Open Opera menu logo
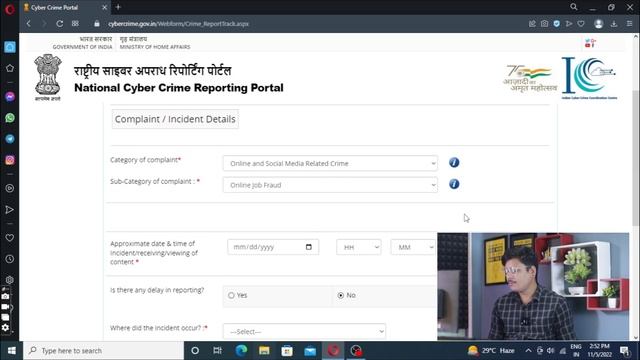640x360 pixels. point(9,9)
